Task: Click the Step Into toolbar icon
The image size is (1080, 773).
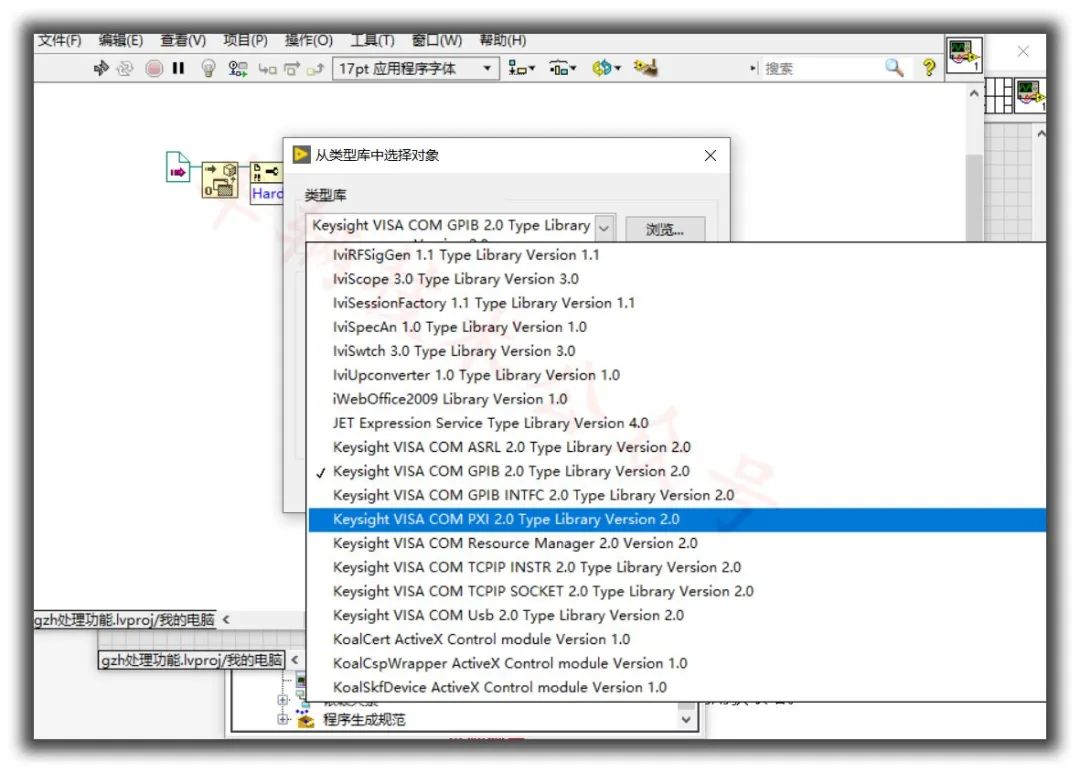Action: [267, 68]
